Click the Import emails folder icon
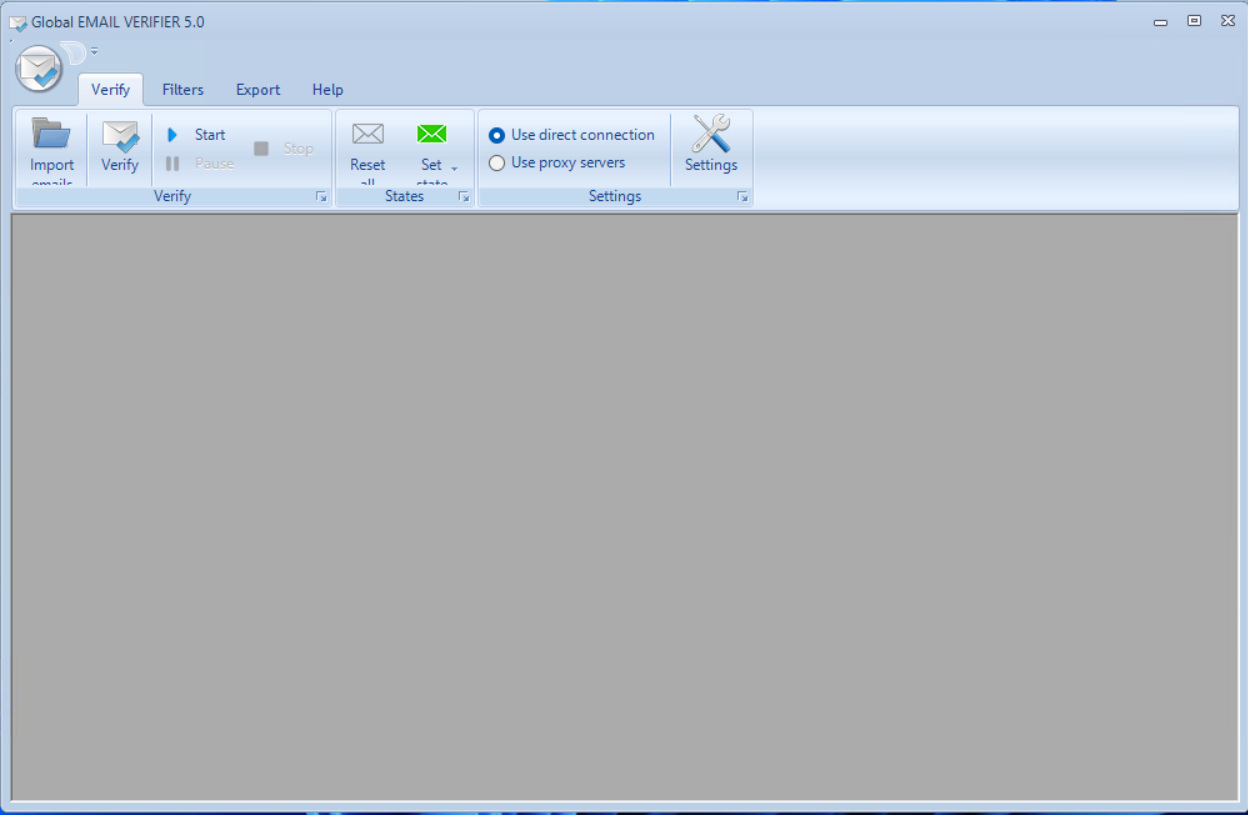Viewport: 1248px width, 815px height. 51,134
